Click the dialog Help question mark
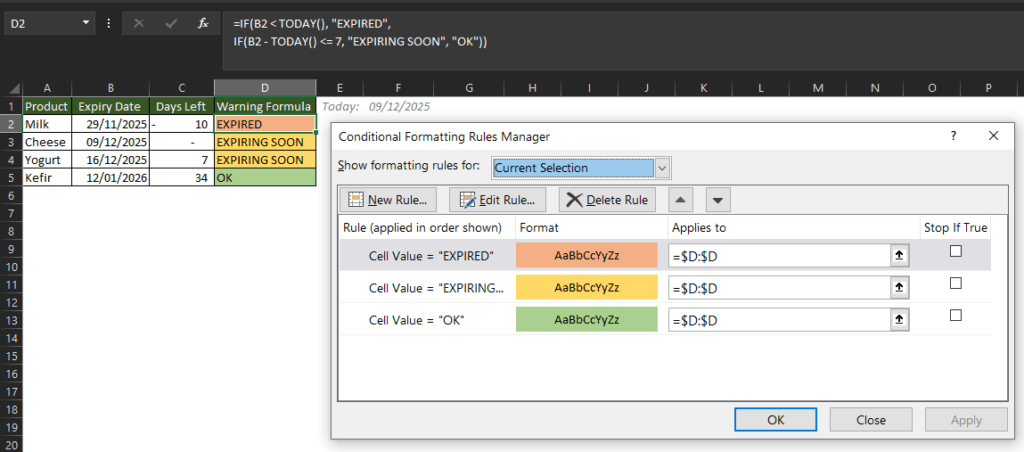Image resolution: width=1024 pixels, height=452 pixels. 953,136
